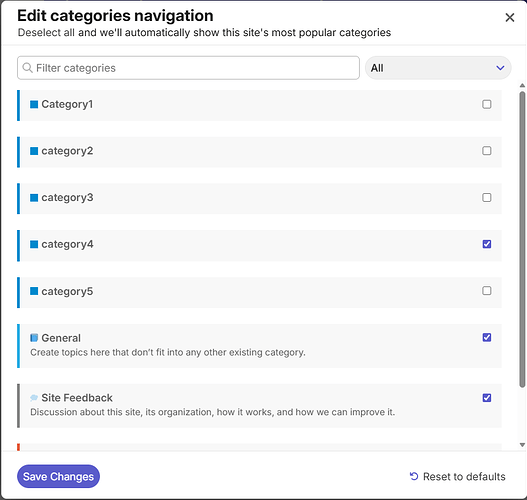Select the General category title
Image resolution: width=527 pixels, height=500 pixels.
pos(61,338)
